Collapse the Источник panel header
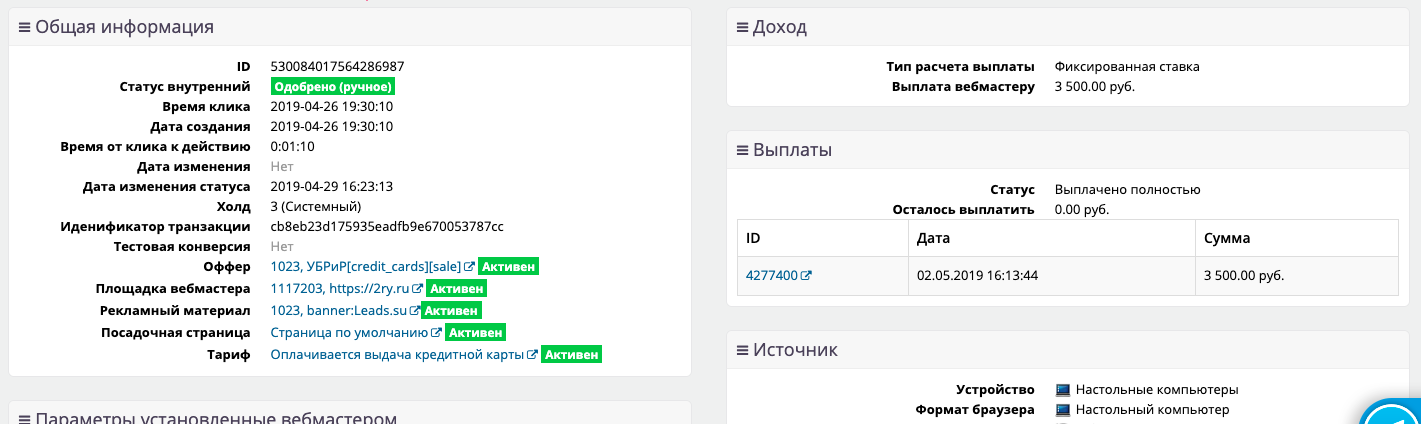Screen dimensions: 1421x424 click(787, 350)
